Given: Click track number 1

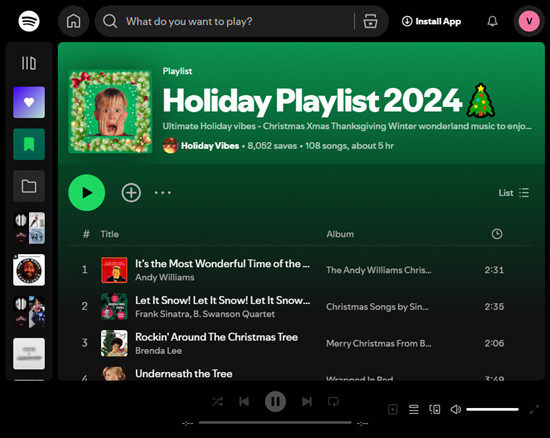Looking at the screenshot, I should click(85, 270).
